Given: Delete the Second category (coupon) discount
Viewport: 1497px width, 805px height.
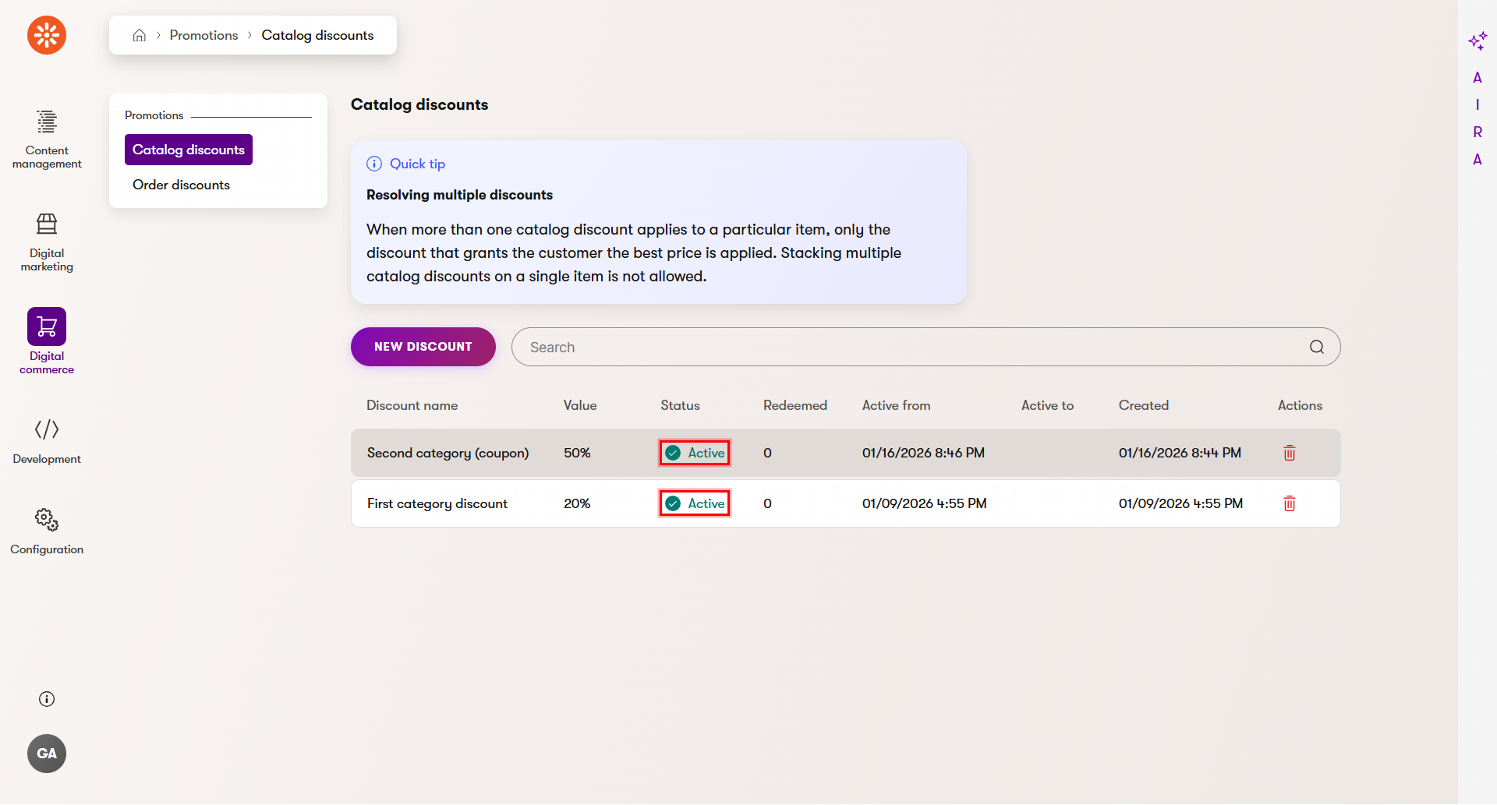Looking at the screenshot, I should [x=1289, y=452].
